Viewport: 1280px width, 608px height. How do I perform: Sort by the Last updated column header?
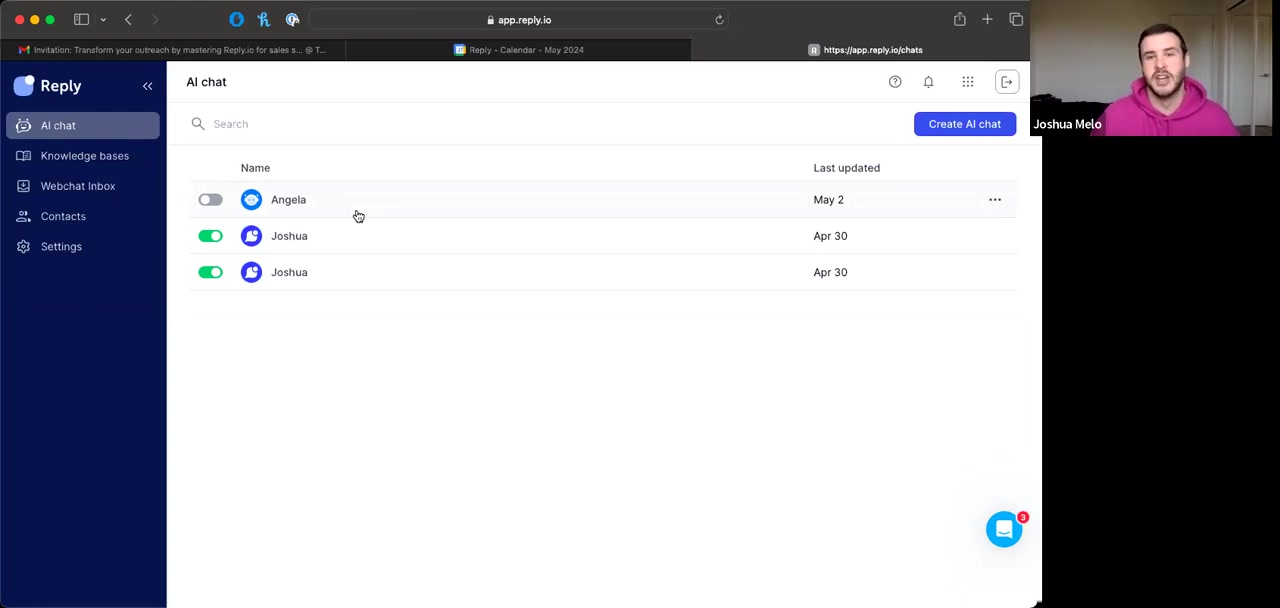coord(846,168)
